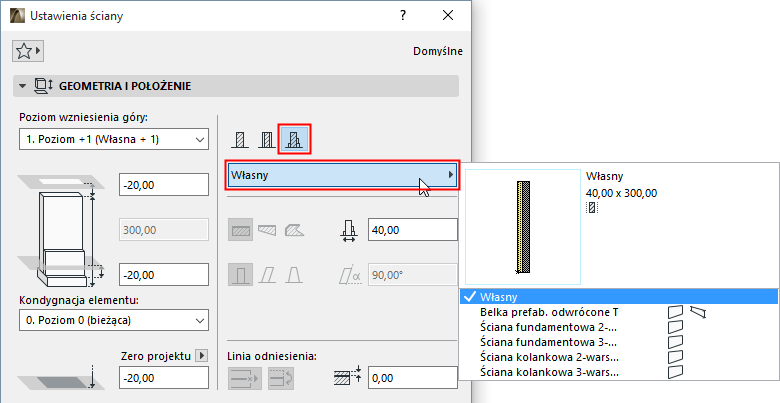Collapse the Geometria i położenie panel
The height and width of the screenshot is (403, 780).
[x=22, y=86]
